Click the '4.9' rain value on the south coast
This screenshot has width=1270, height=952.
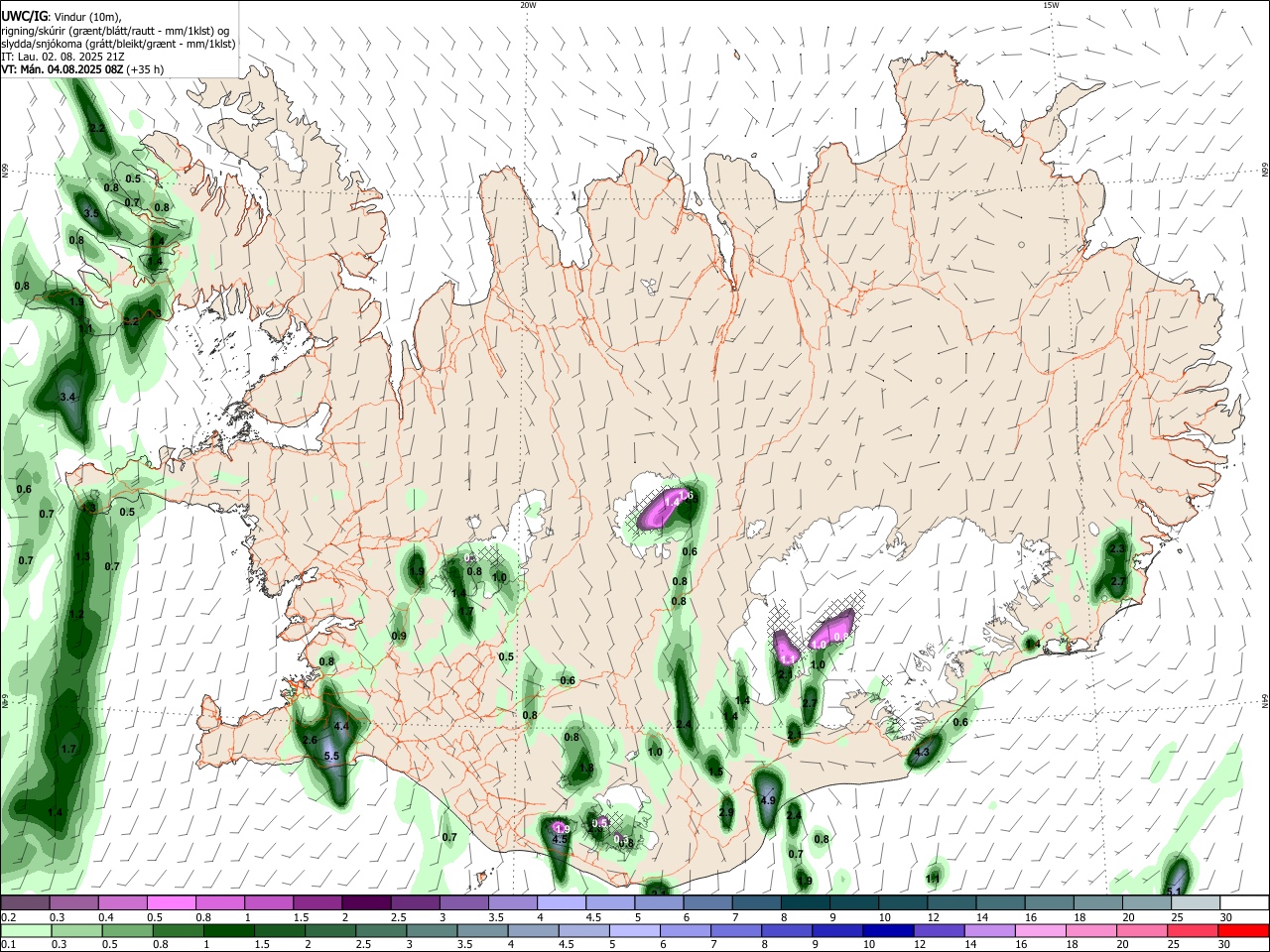pyautogui.click(x=767, y=800)
